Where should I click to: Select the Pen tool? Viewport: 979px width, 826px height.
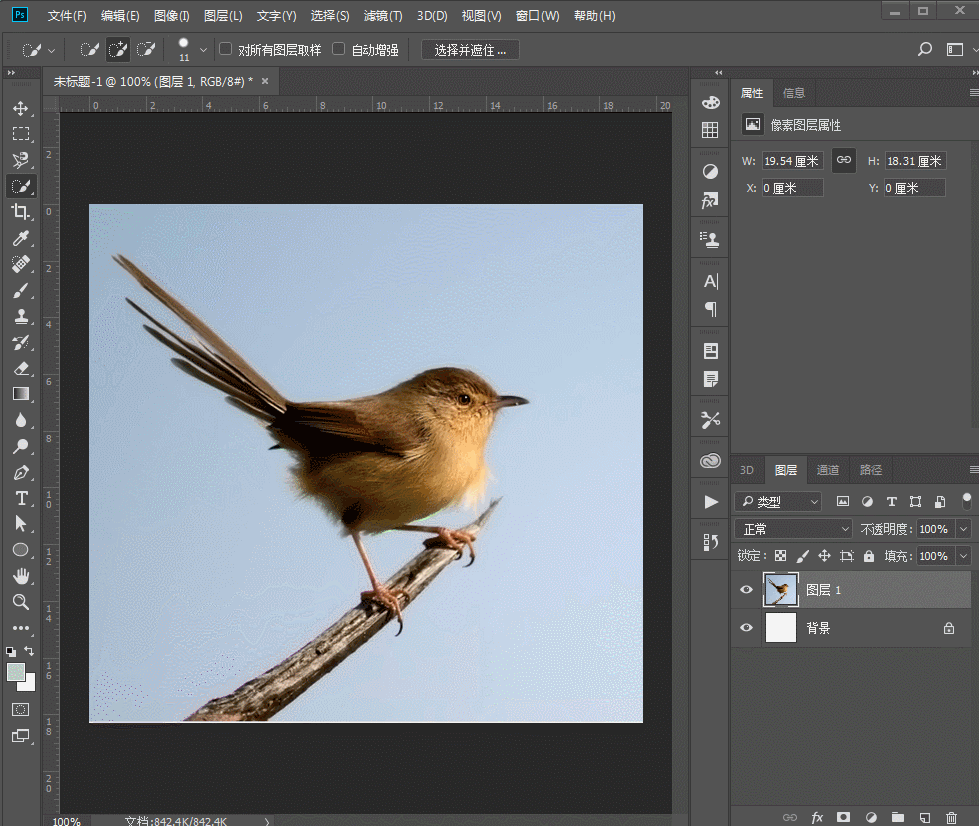pos(21,473)
